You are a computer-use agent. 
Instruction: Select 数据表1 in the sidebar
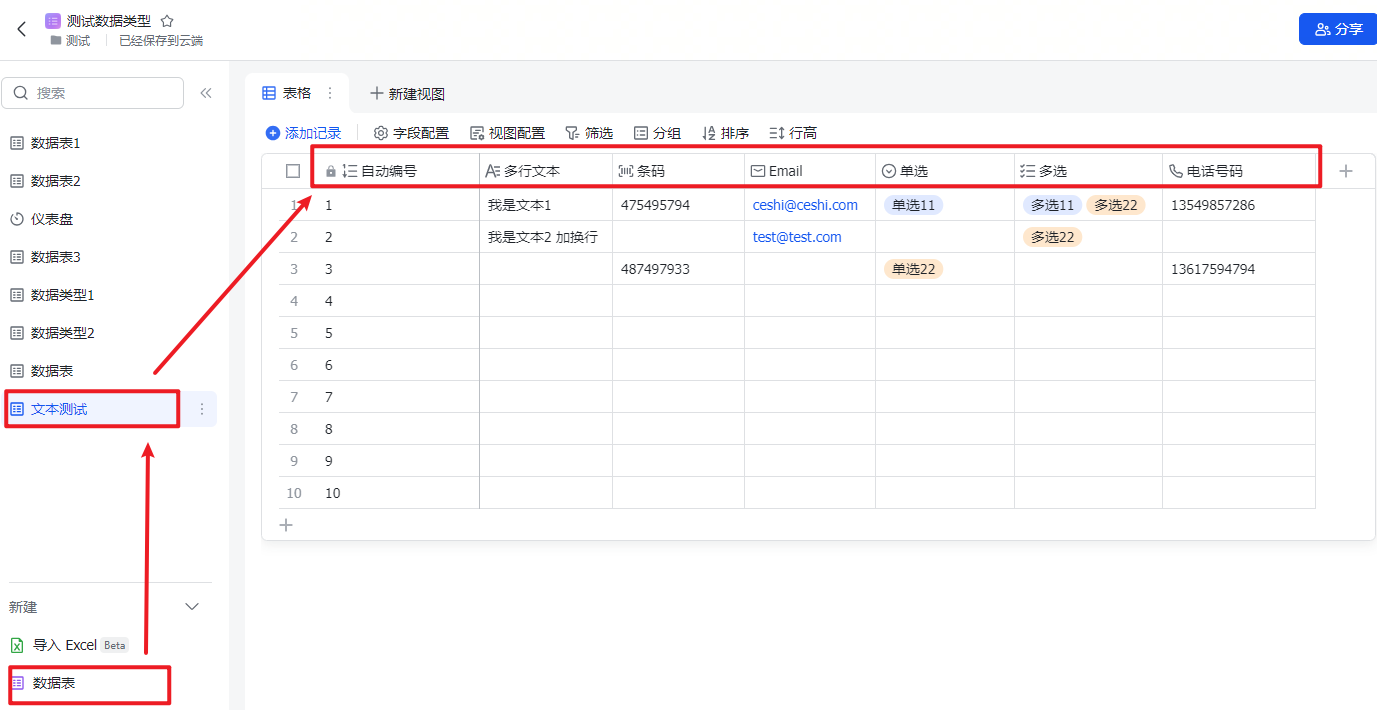(55, 143)
